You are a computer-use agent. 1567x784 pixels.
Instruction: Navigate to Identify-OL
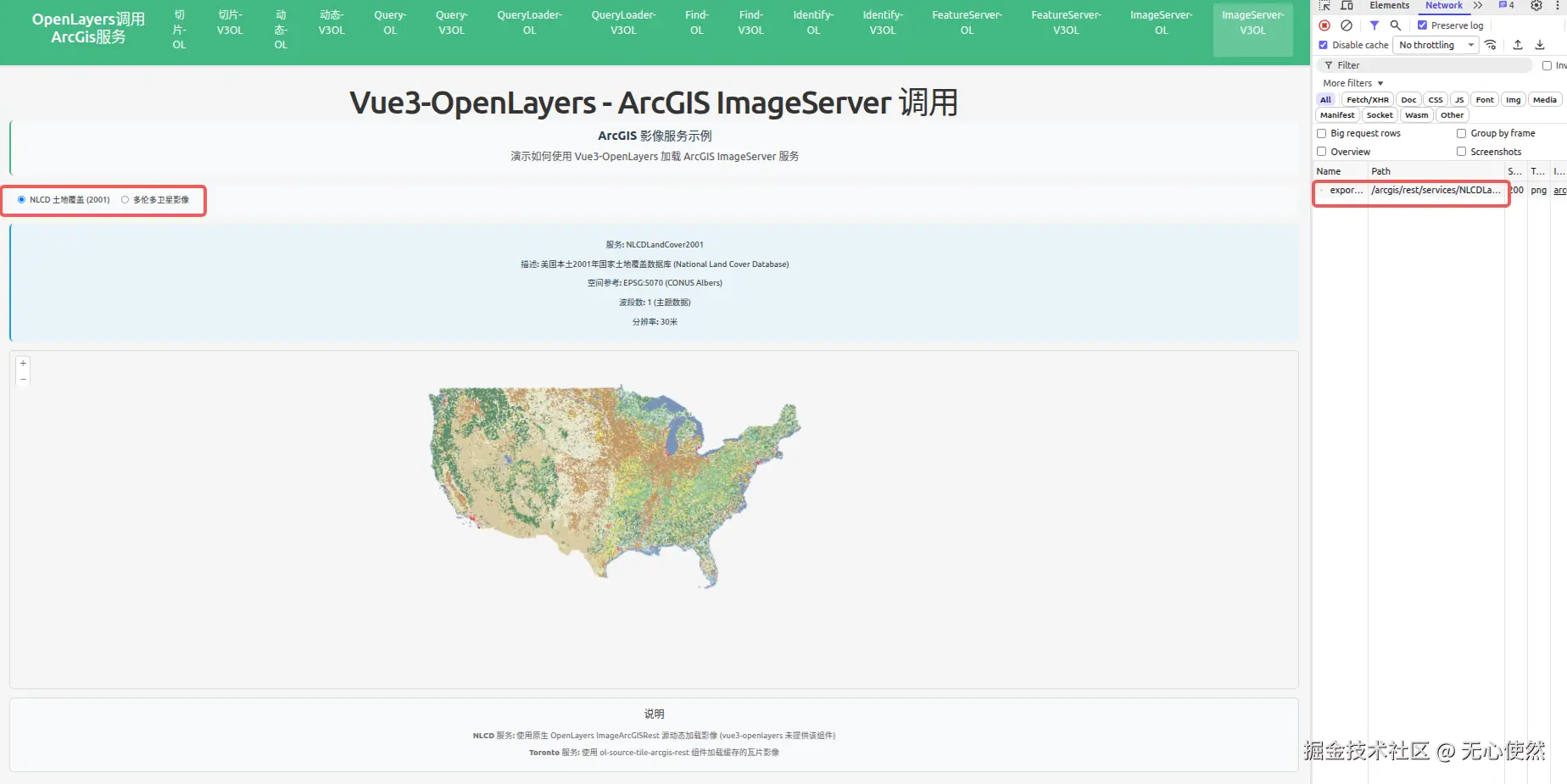(x=813, y=23)
